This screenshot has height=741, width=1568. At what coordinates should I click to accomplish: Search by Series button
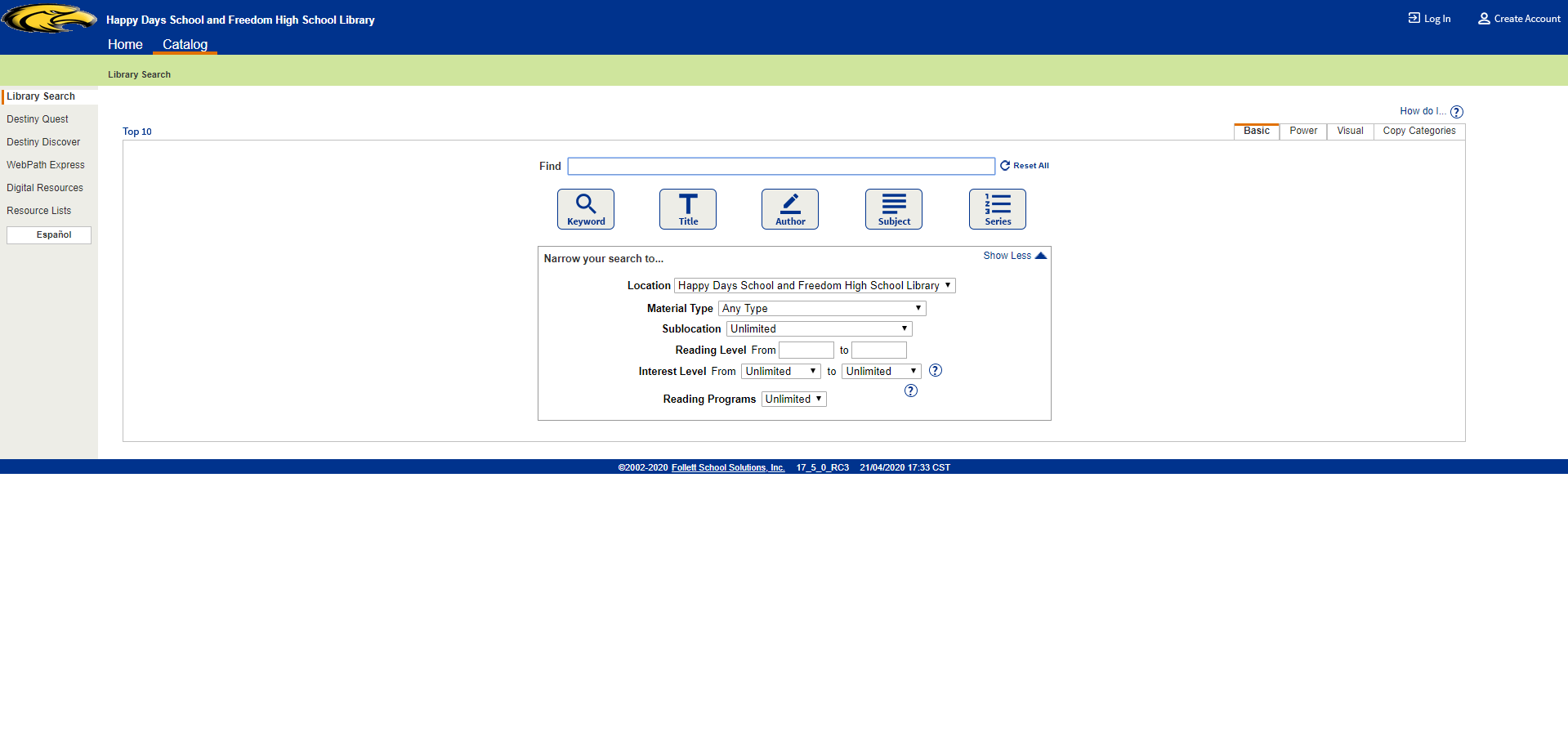(998, 209)
